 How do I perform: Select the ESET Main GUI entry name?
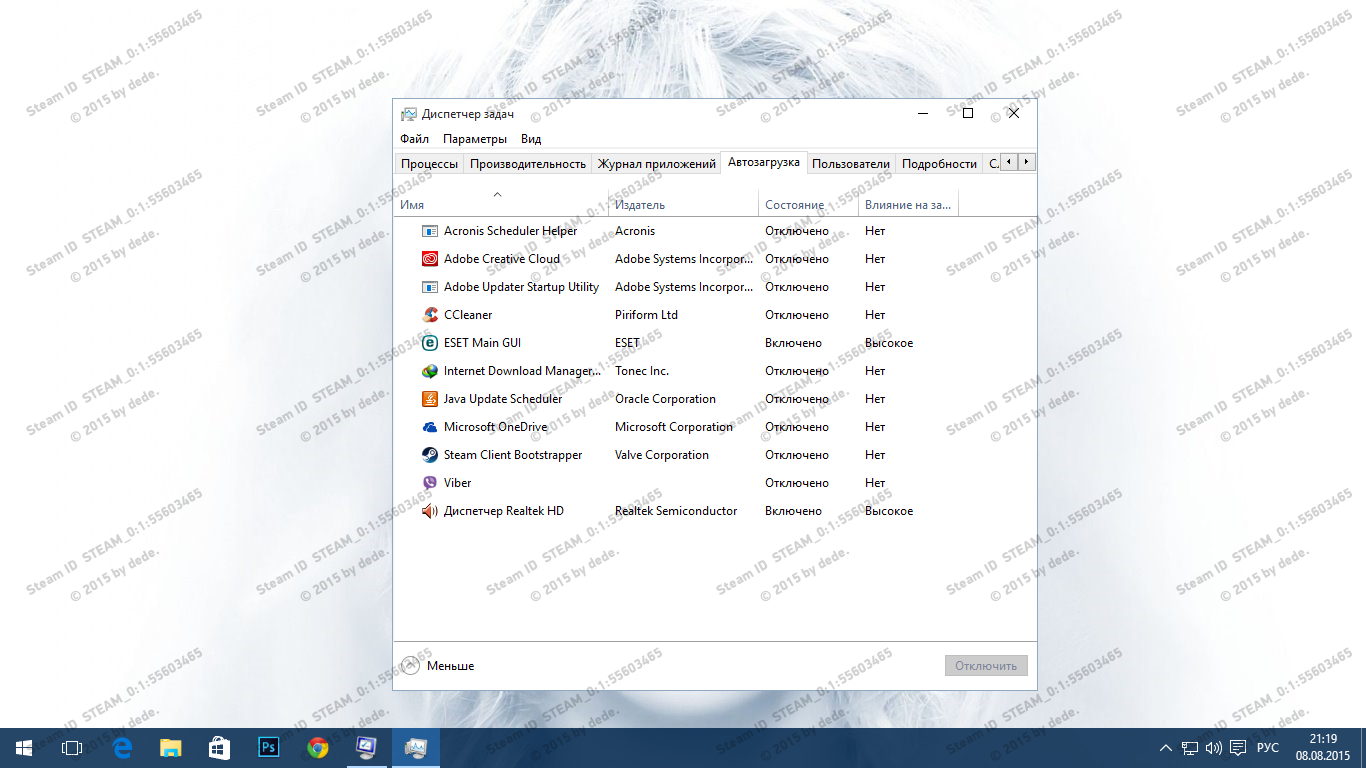(483, 343)
